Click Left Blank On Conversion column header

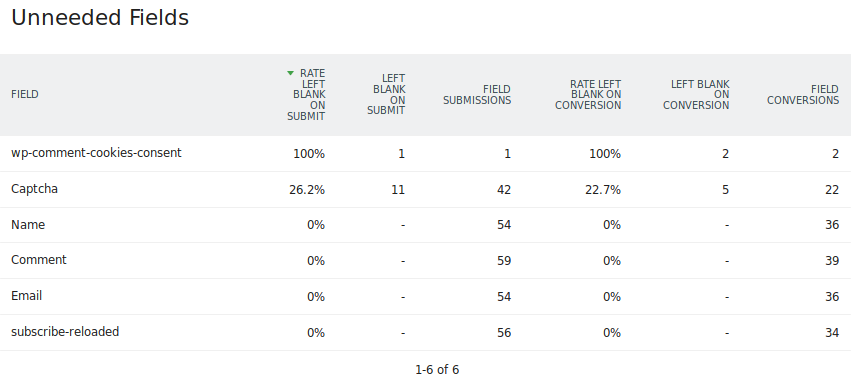click(x=696, y=95)
